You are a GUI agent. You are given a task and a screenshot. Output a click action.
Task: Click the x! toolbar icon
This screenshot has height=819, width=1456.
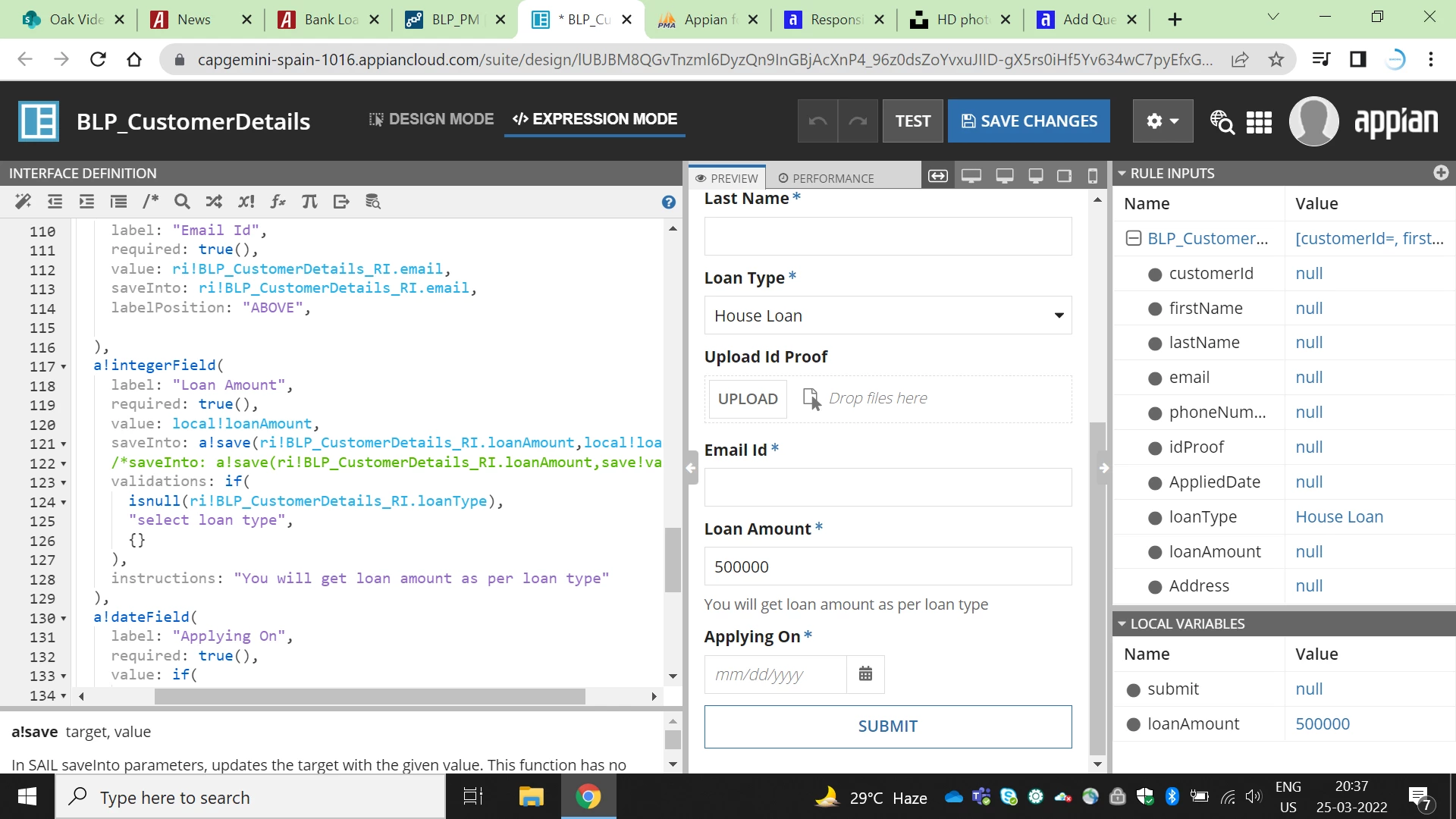(x=246, y=202)
